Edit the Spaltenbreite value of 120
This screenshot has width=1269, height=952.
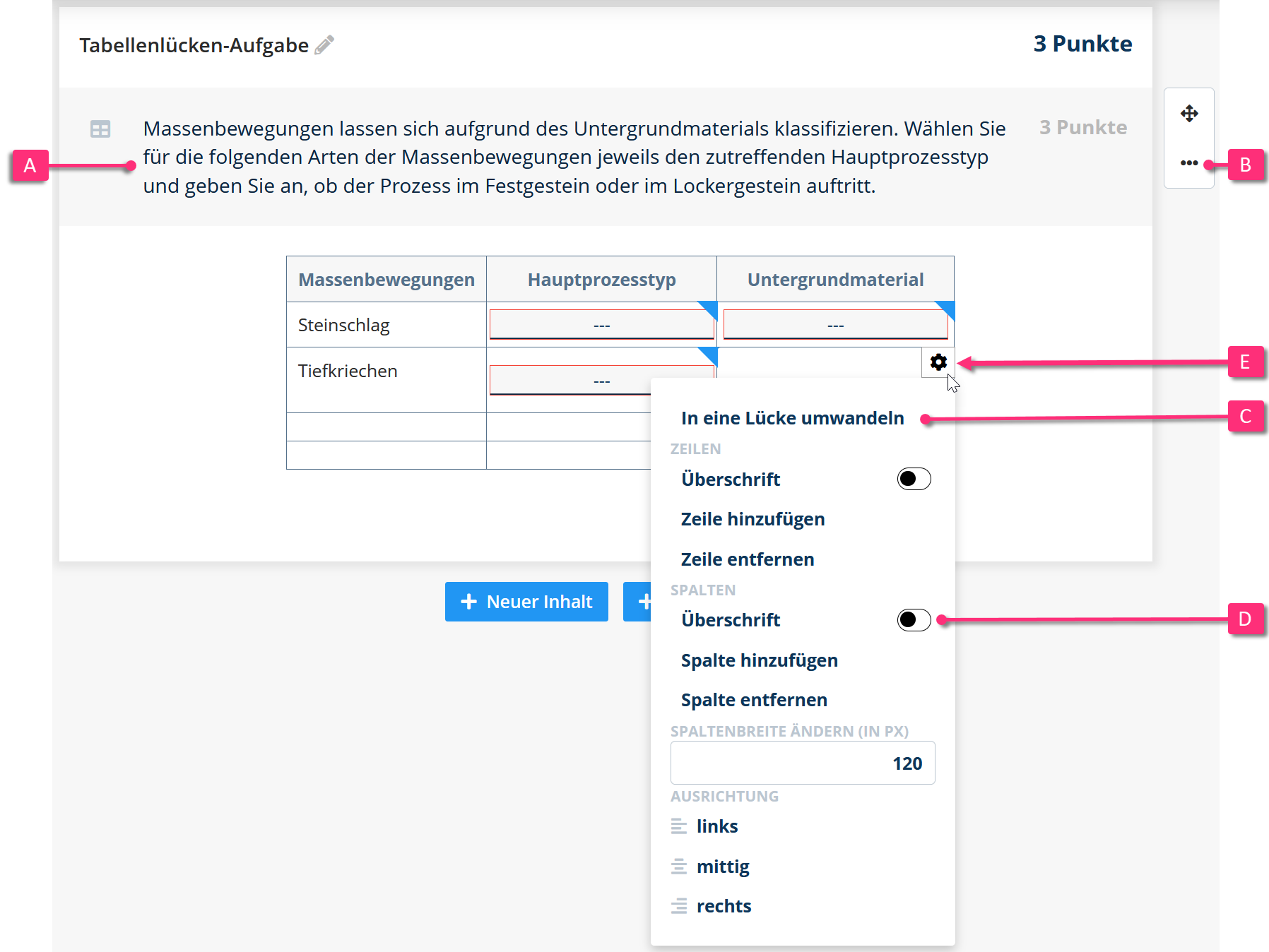[x=802, y=763]
